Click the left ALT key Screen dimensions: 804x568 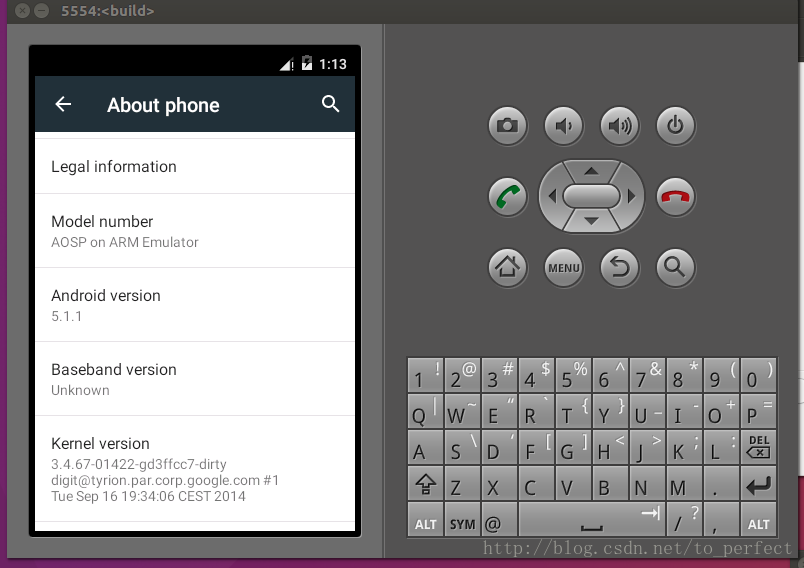426,519
